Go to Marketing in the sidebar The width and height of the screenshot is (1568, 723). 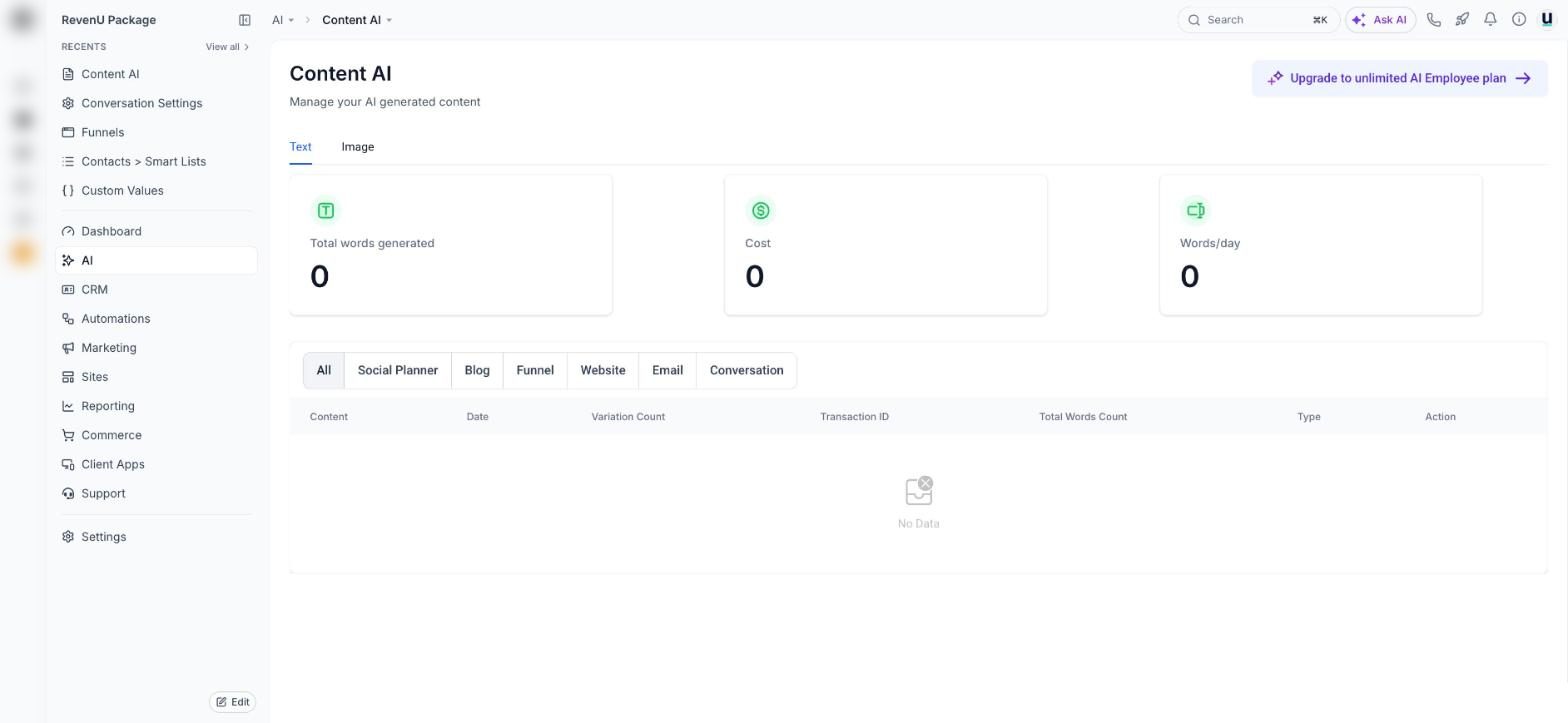pos(157,348)
